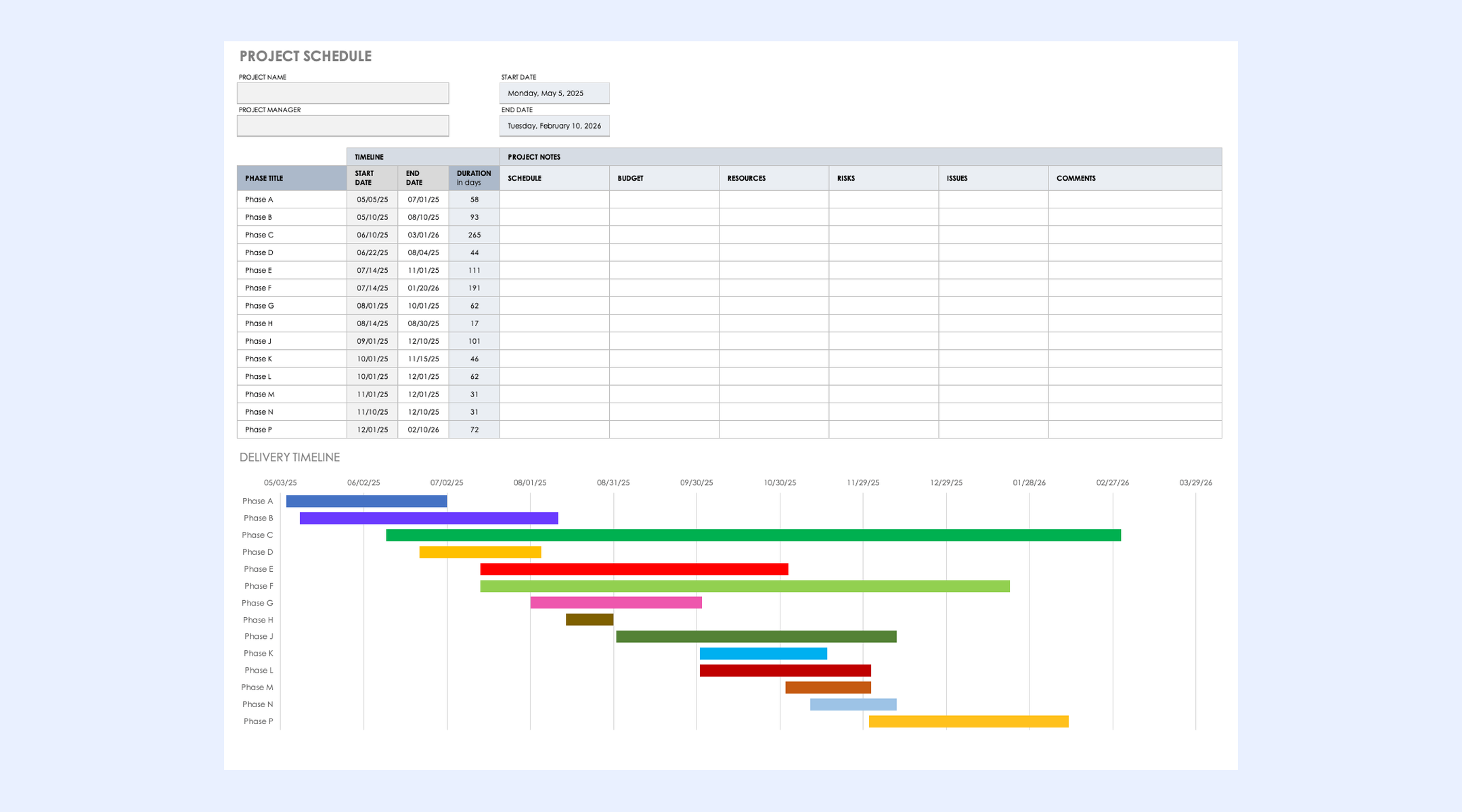Click Phase K end date 11/15/25
The image size is (1462, 812).
[x=423, y=359]
